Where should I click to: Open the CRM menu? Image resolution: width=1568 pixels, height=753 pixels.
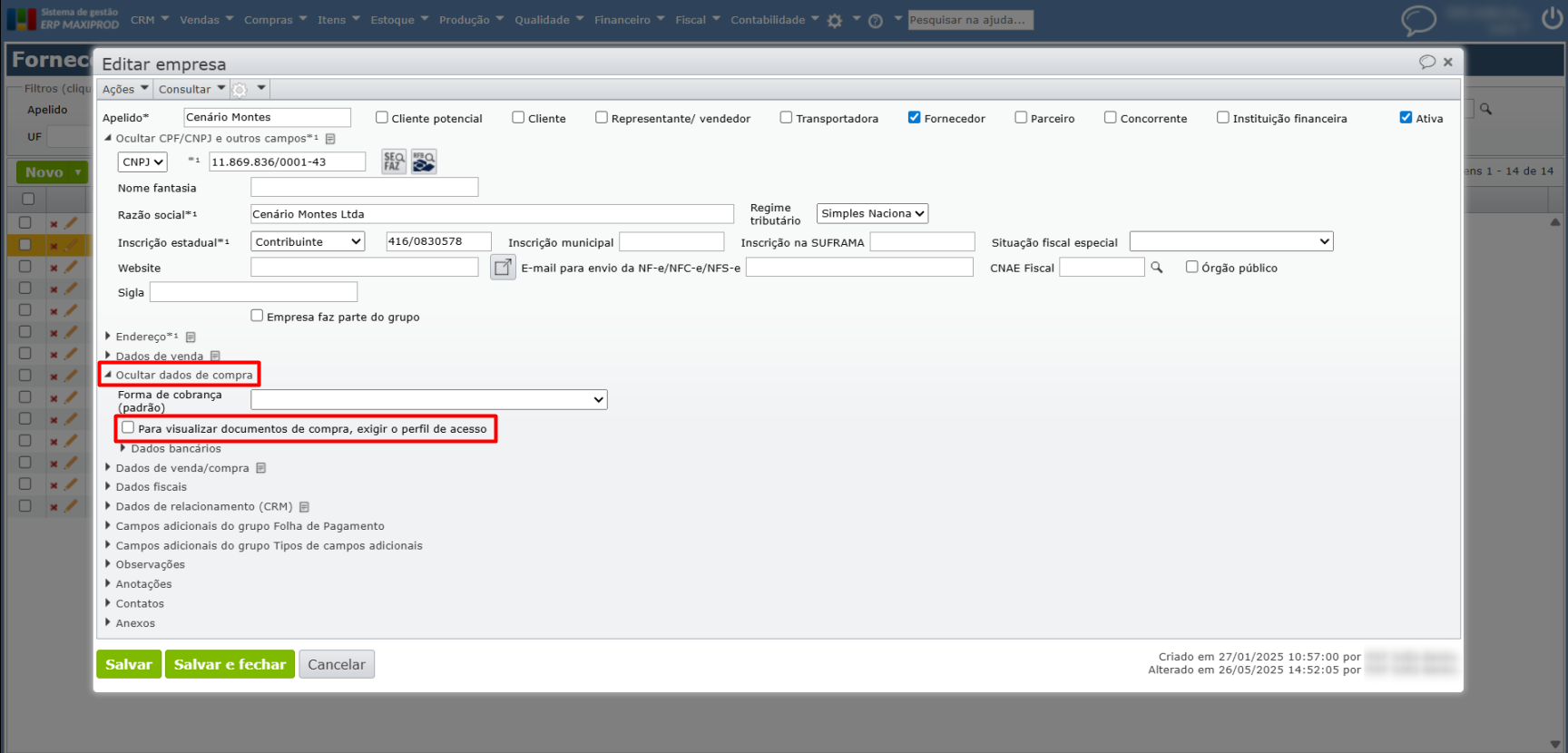click(x=150, y=20)
